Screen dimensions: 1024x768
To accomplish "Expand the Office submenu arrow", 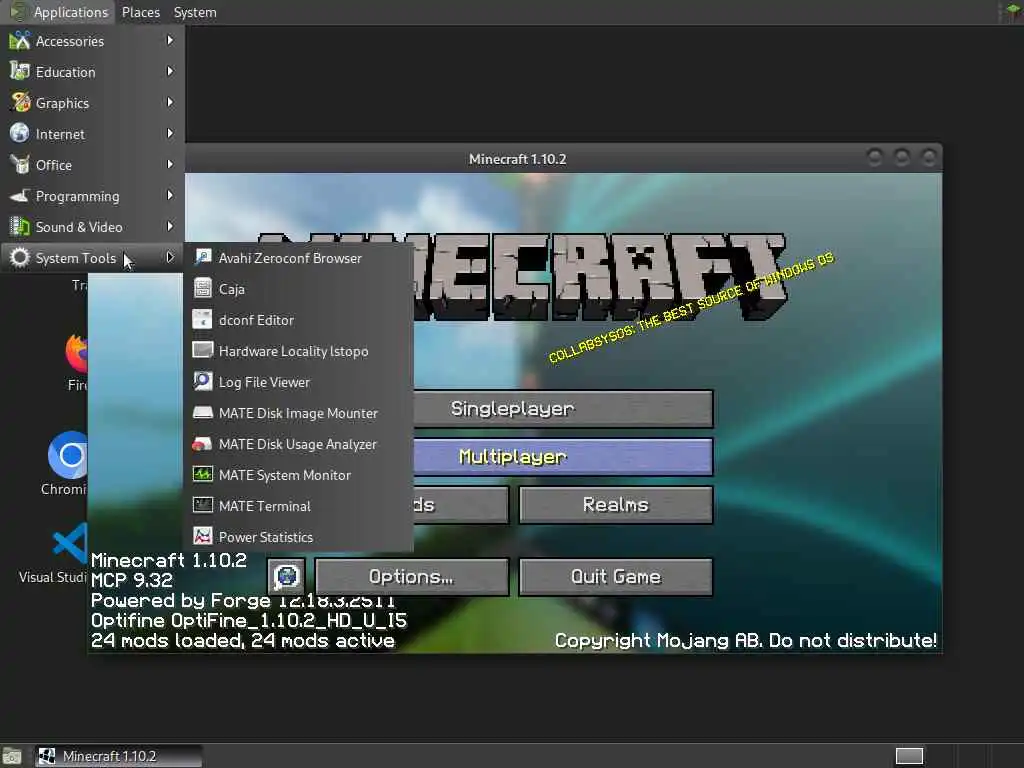I will point(170,165).
